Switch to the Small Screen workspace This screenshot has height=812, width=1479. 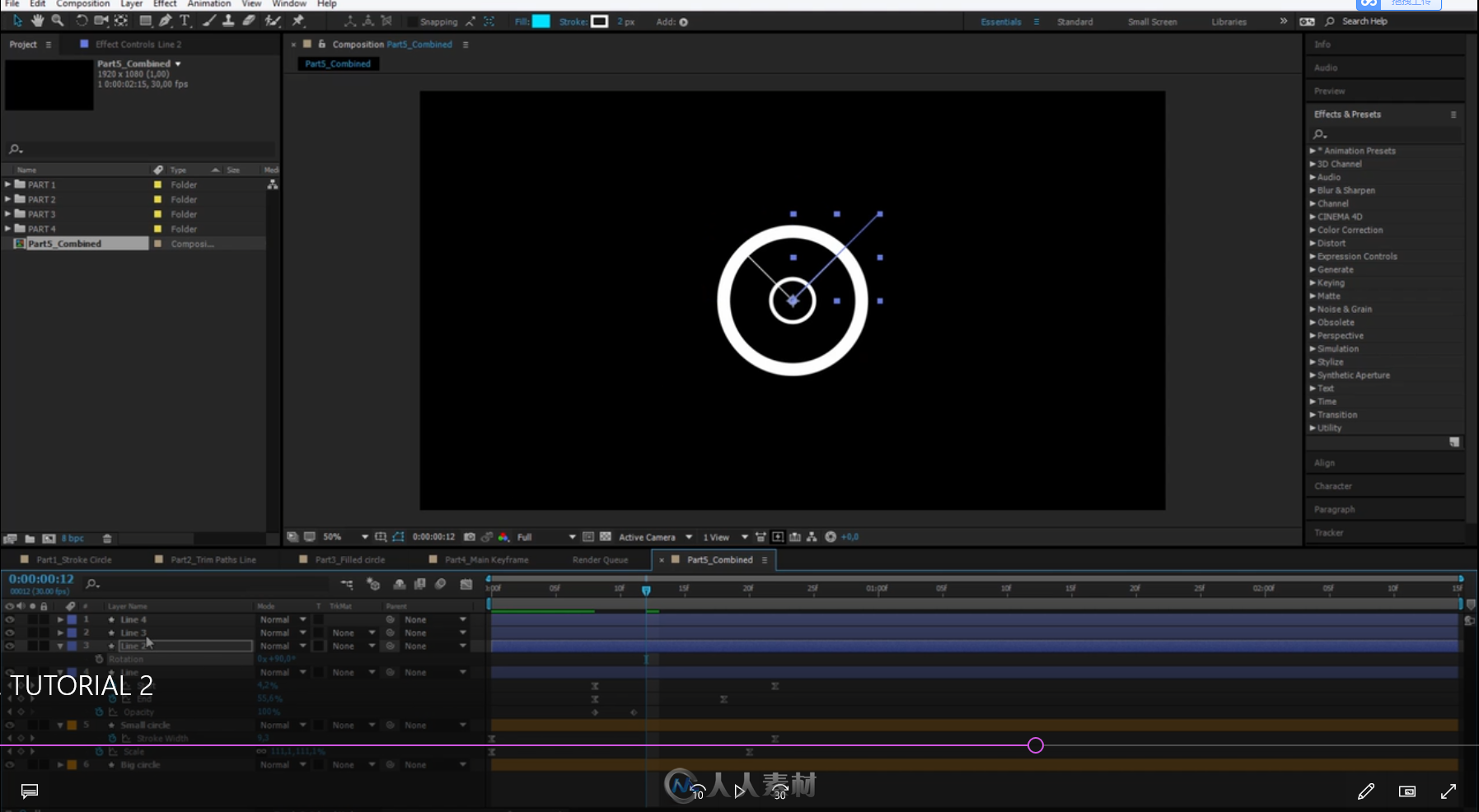(1152, 22)
